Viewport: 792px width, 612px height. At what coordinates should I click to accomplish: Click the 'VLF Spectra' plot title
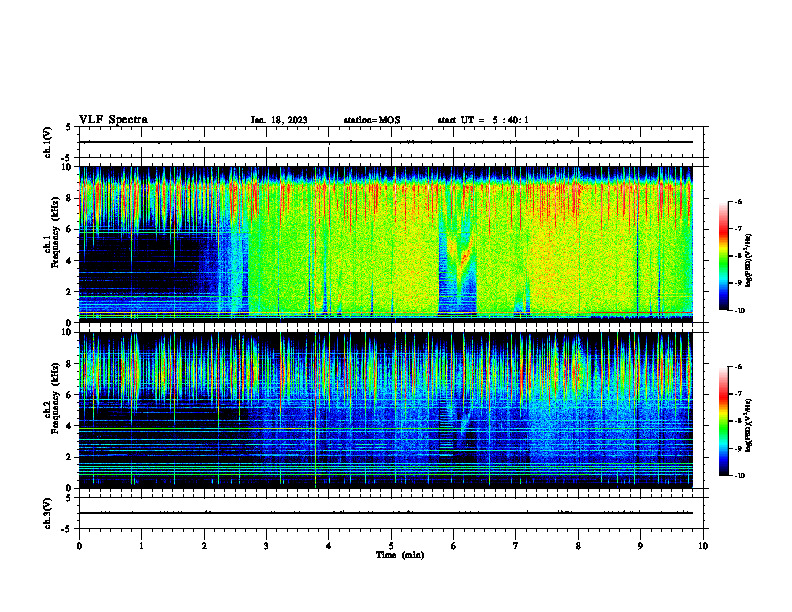pyautogui.click(x=113, y=120)
